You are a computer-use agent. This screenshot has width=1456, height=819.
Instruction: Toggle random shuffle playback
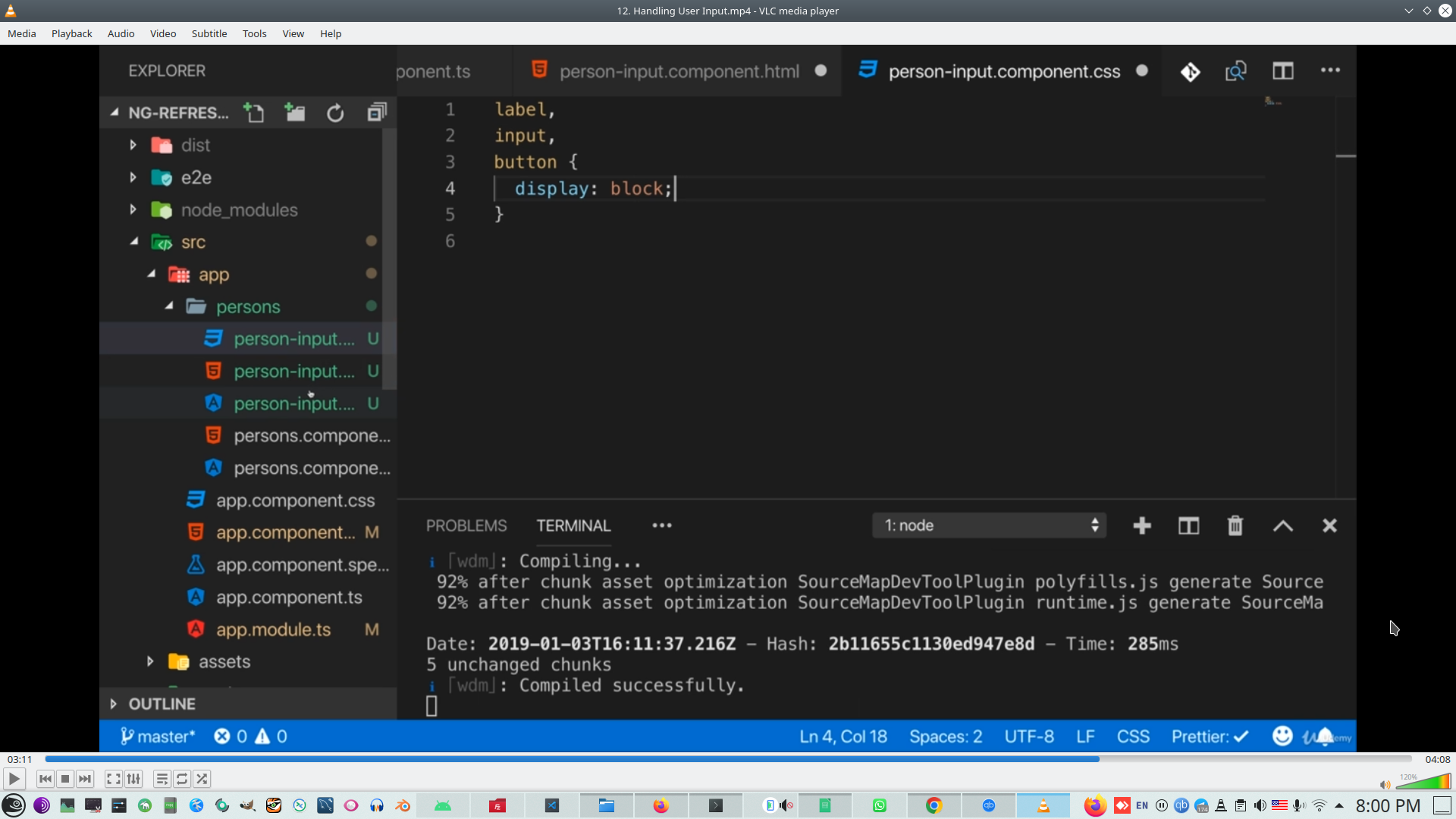pos(202,779)
